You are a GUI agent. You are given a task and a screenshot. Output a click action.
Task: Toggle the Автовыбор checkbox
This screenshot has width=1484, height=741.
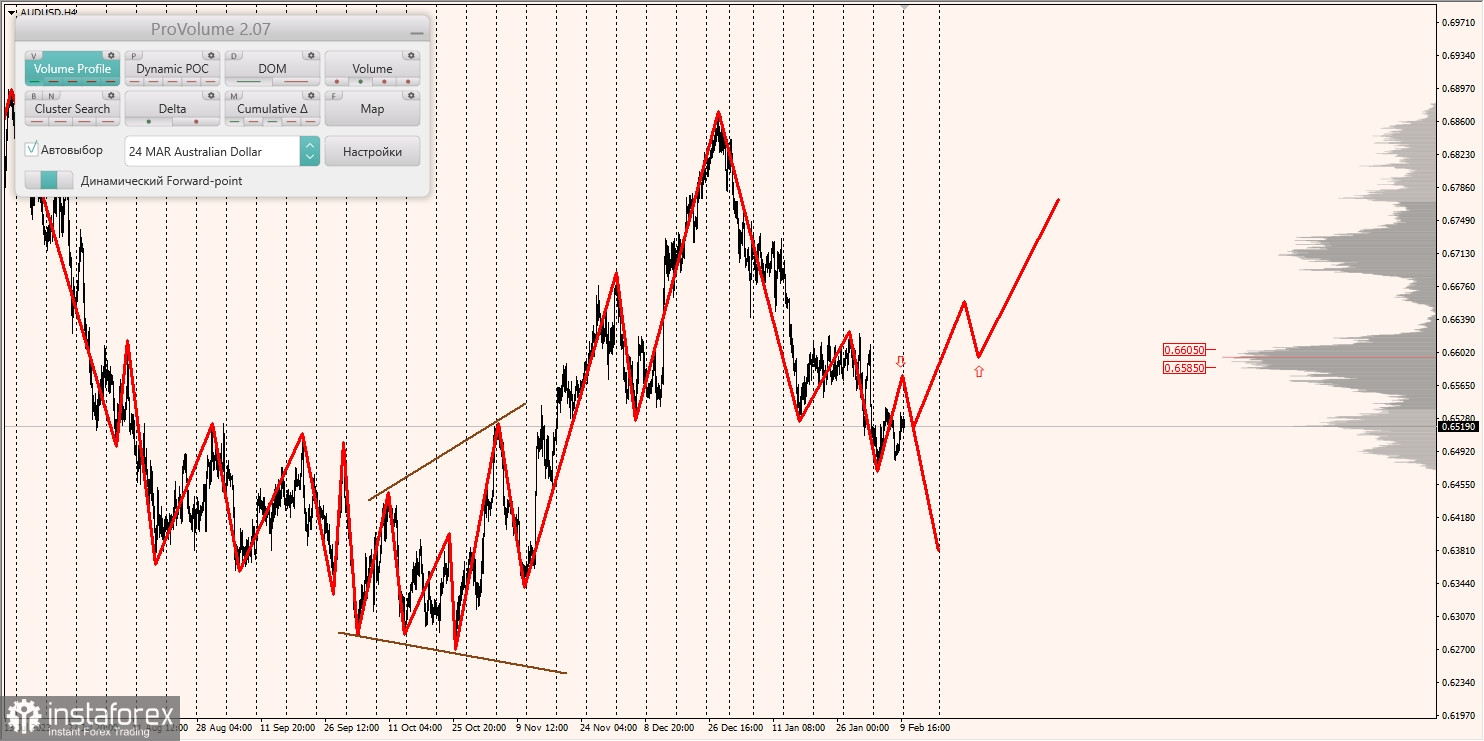(31, 149)
